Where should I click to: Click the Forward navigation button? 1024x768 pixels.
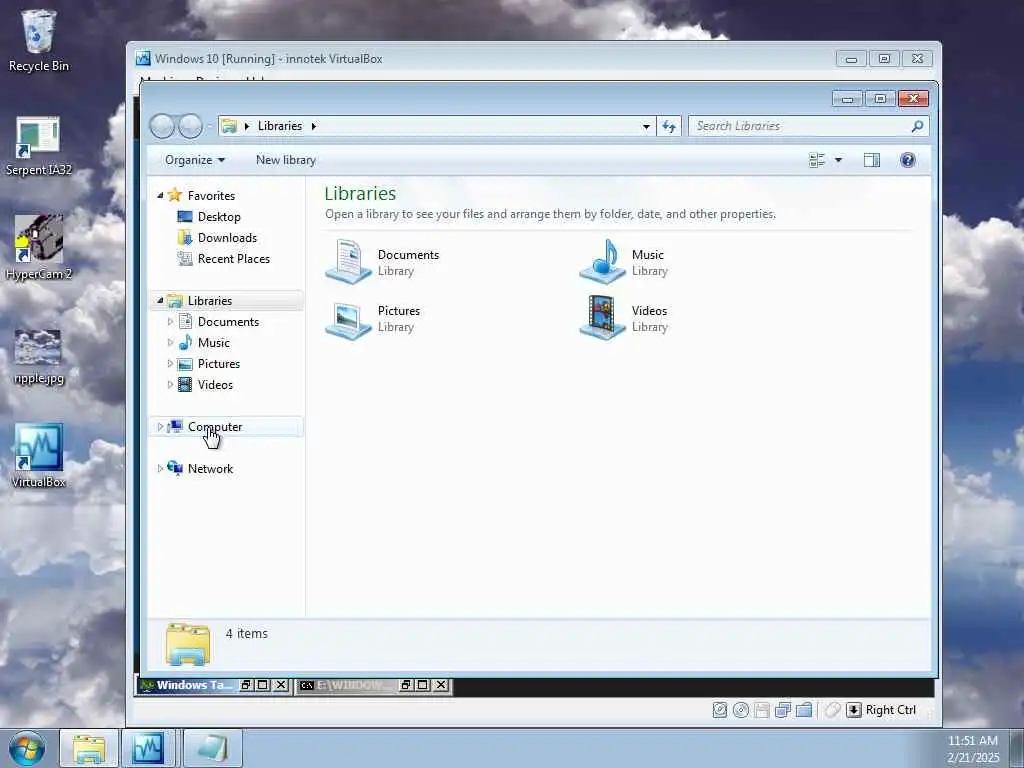tap(191, 126)
